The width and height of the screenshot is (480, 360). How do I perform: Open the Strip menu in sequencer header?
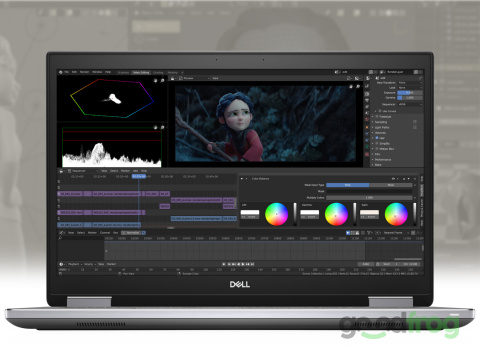pos(144,171)
